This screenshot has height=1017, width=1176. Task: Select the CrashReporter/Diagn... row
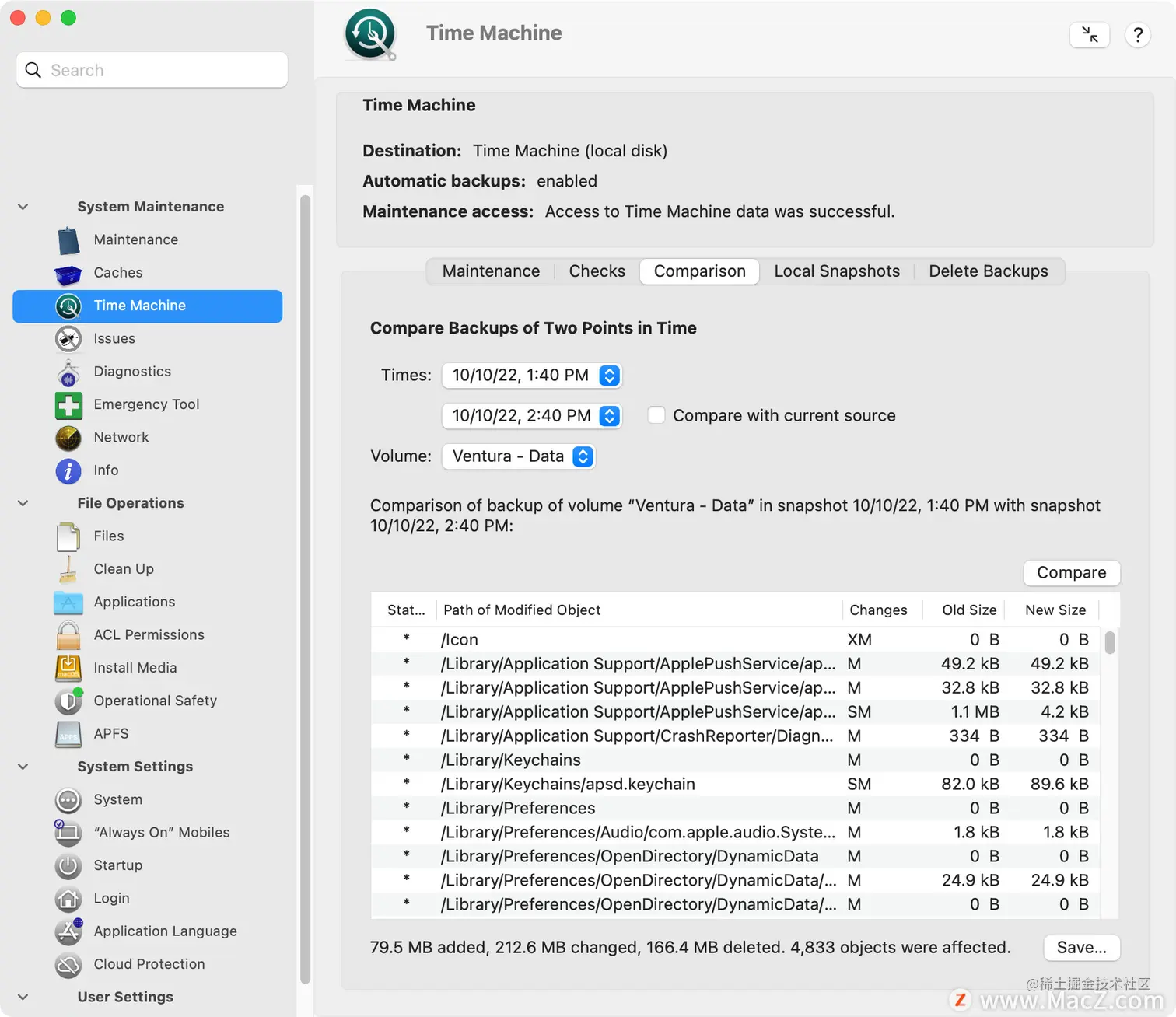pos(736,736)
